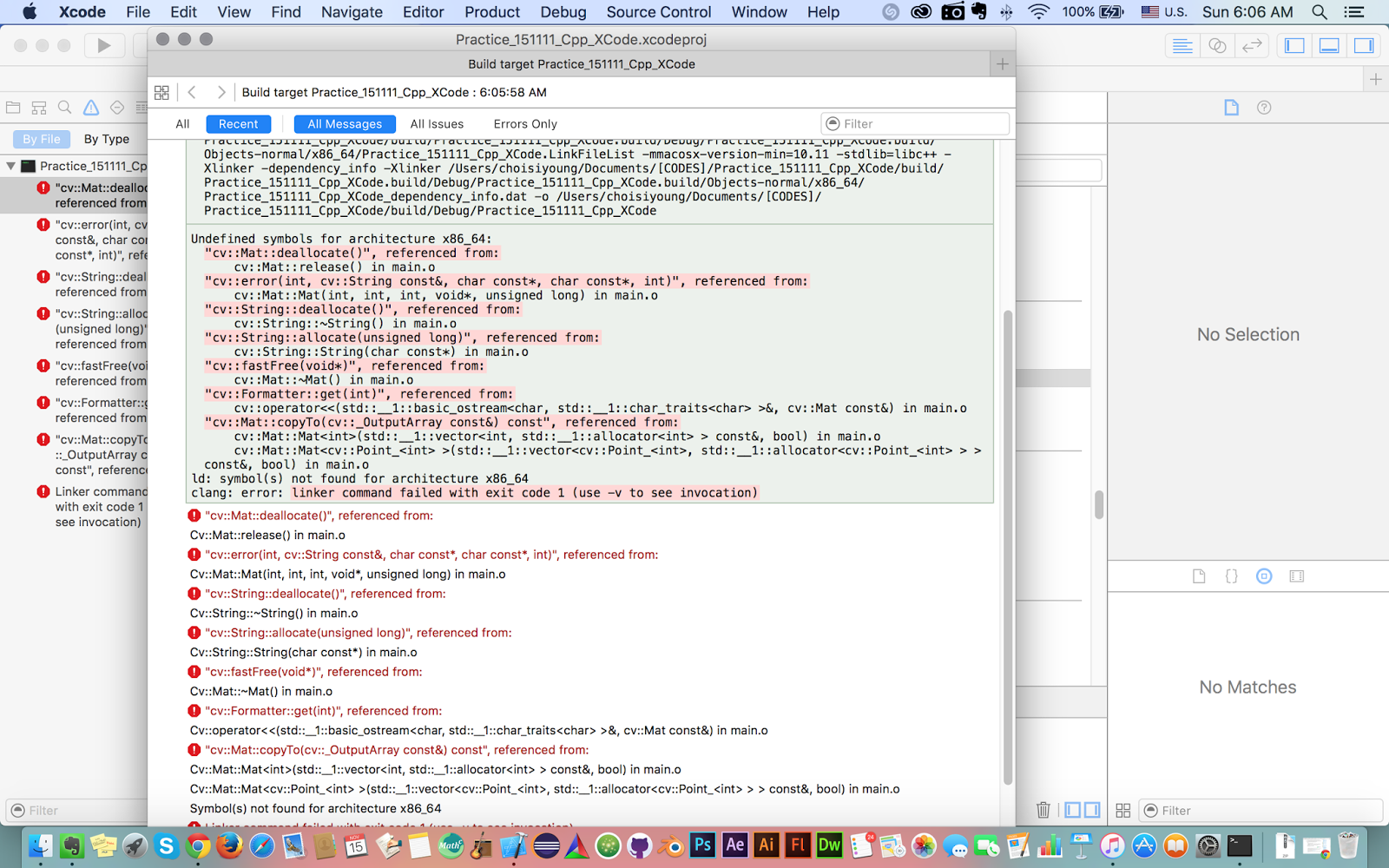Select the cv::Mat::deallocate() error in log list

[319, 516]
